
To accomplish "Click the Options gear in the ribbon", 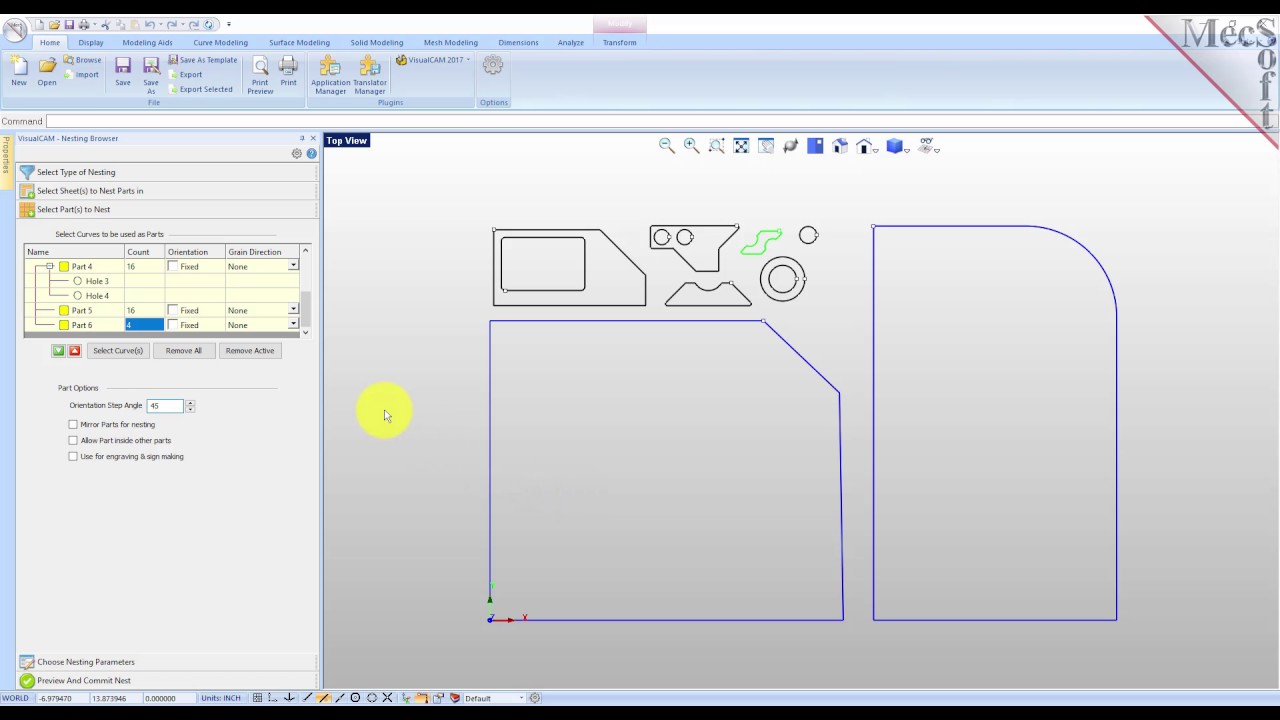I will click(x=493, y=65).
